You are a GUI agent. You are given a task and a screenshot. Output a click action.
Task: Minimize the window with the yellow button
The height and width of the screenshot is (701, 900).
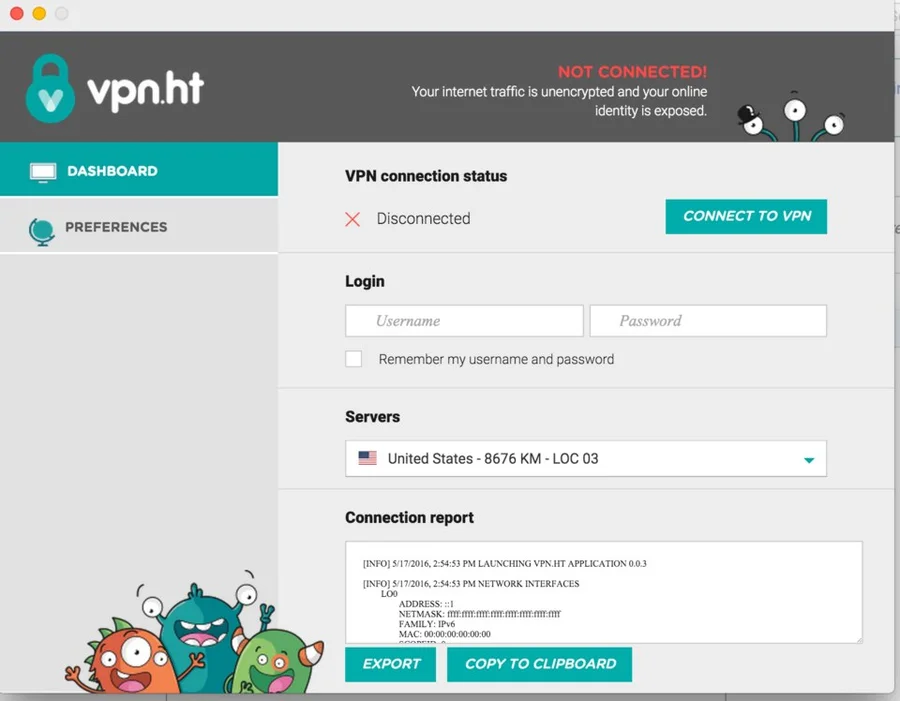[39, 13]
